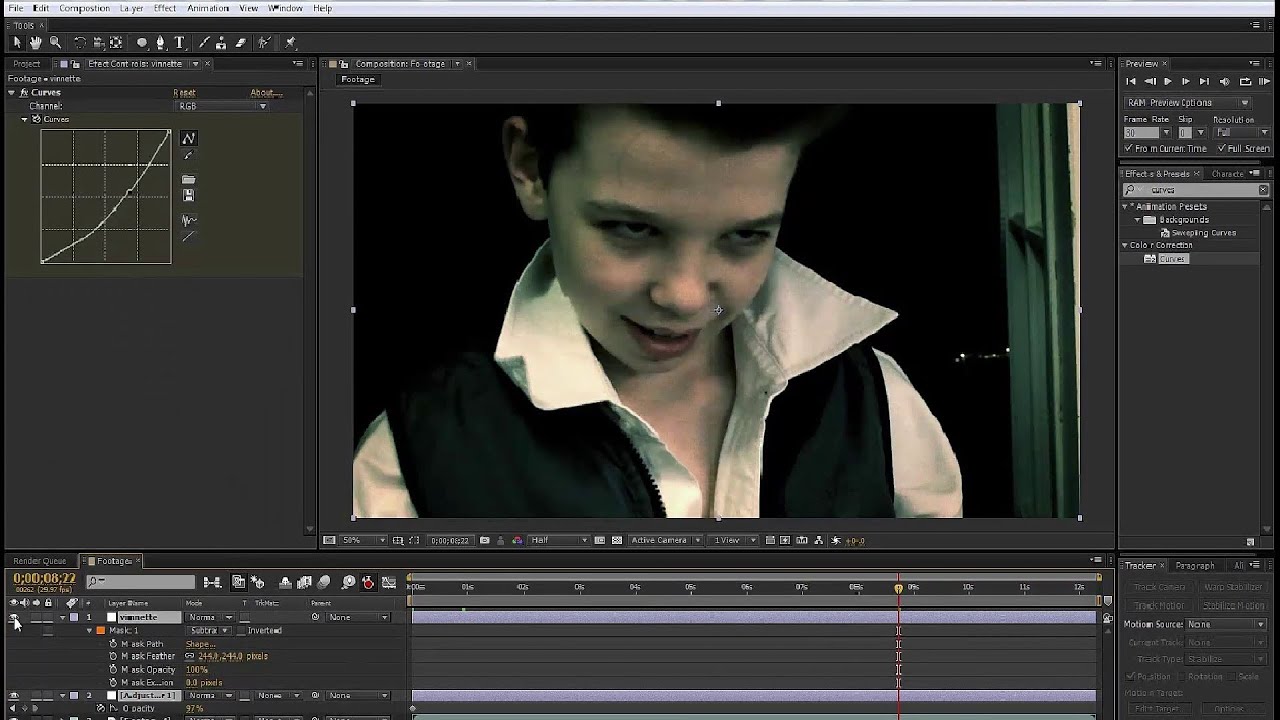Select the Roto Brush tool
1280x720 pixels.
coord(265,42)
